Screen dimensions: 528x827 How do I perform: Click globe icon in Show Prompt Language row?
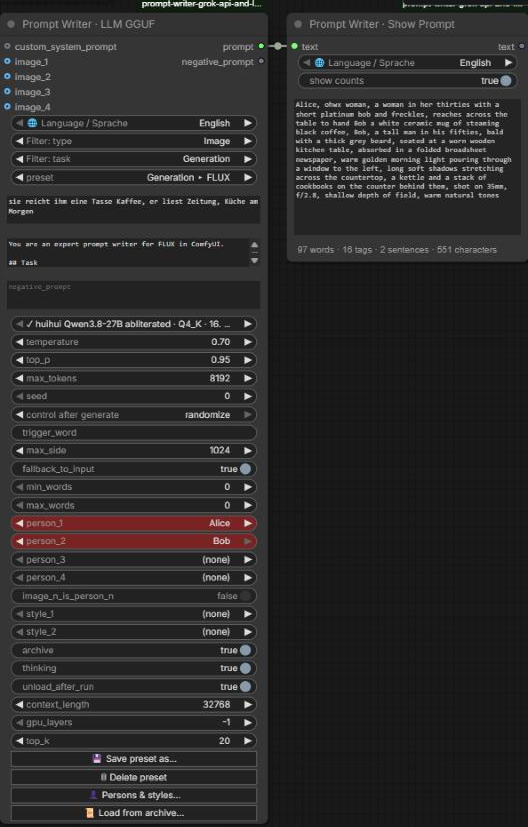(x=319, y=63)
